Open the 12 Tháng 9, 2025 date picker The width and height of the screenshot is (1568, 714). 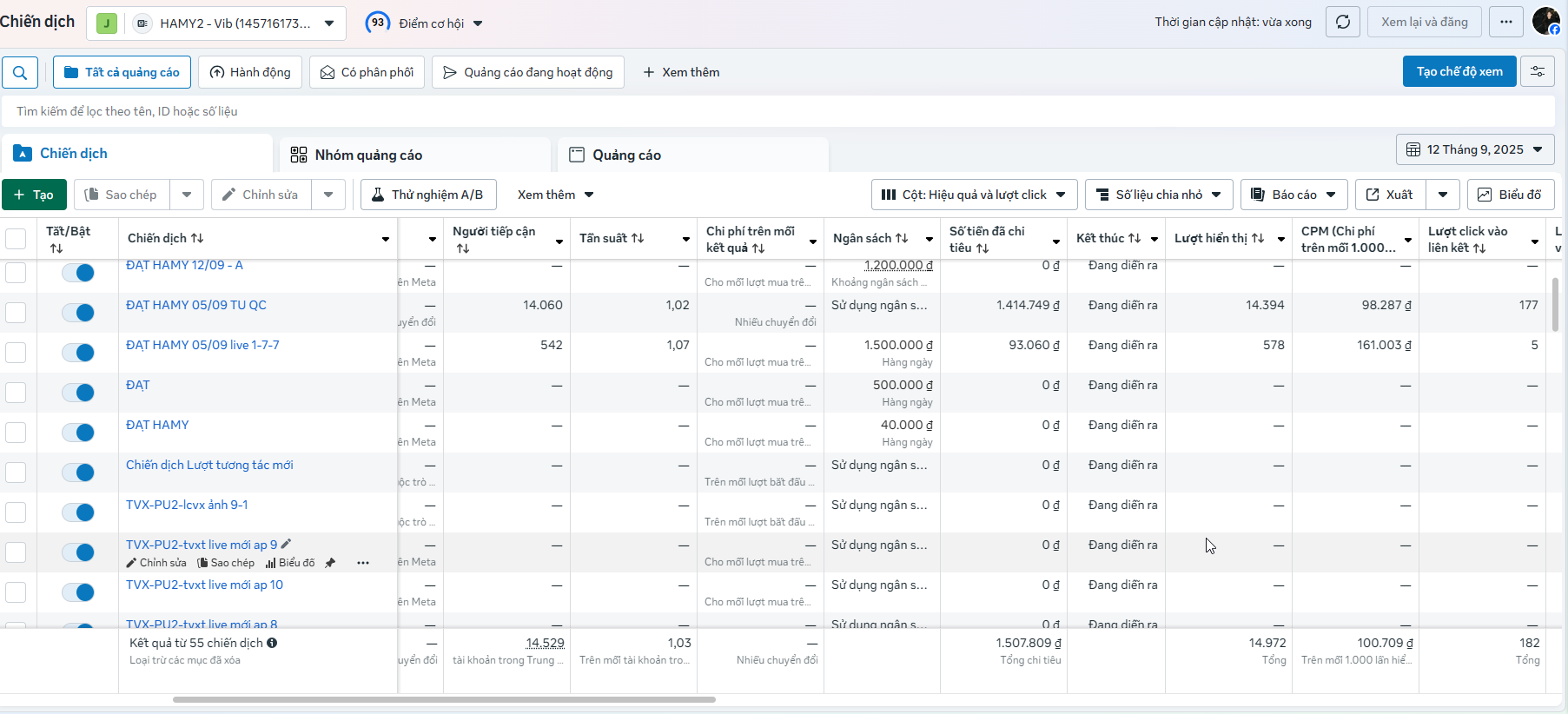point(1475,149)
